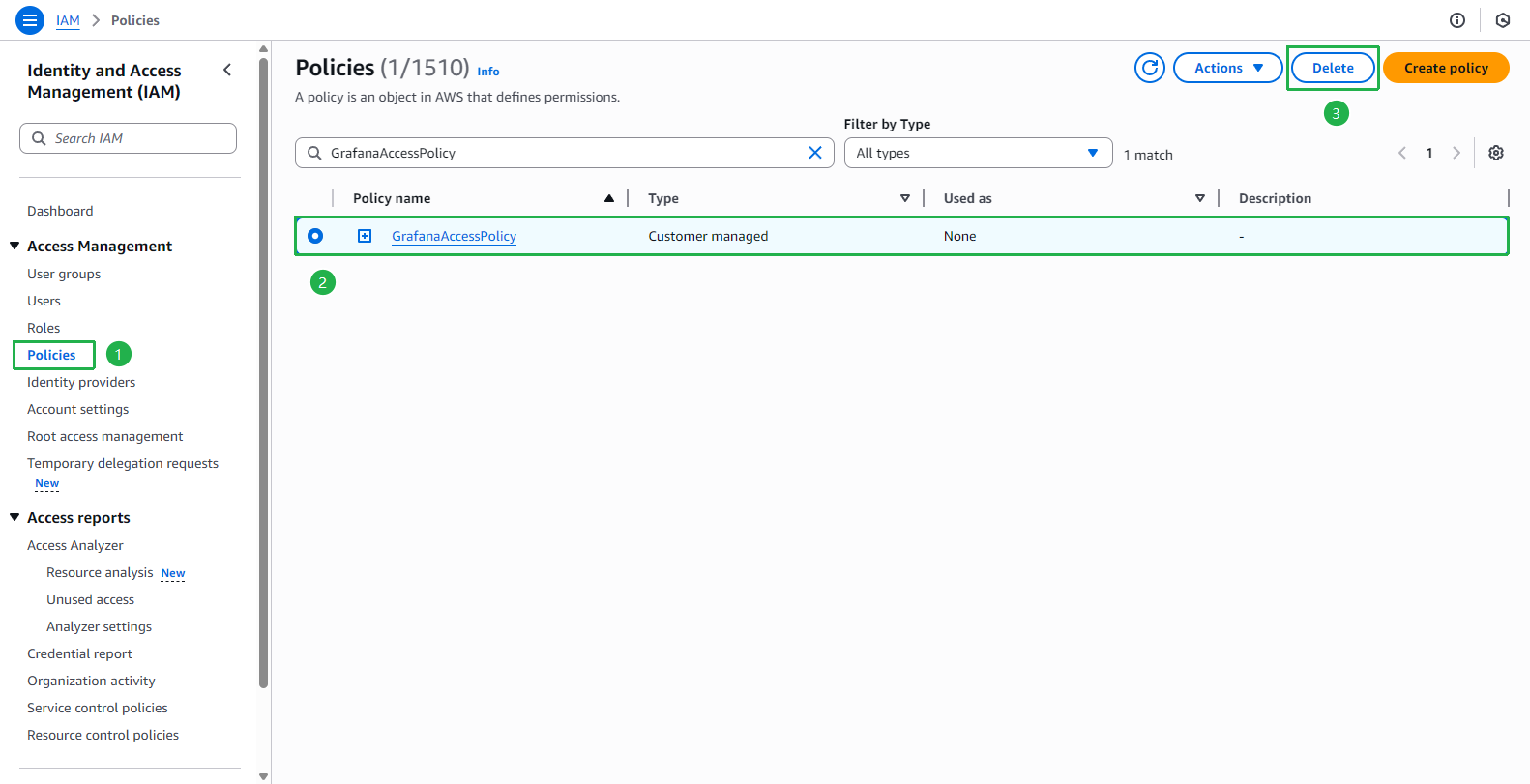Collapse the Access reports section

click(x=15, y=517)
